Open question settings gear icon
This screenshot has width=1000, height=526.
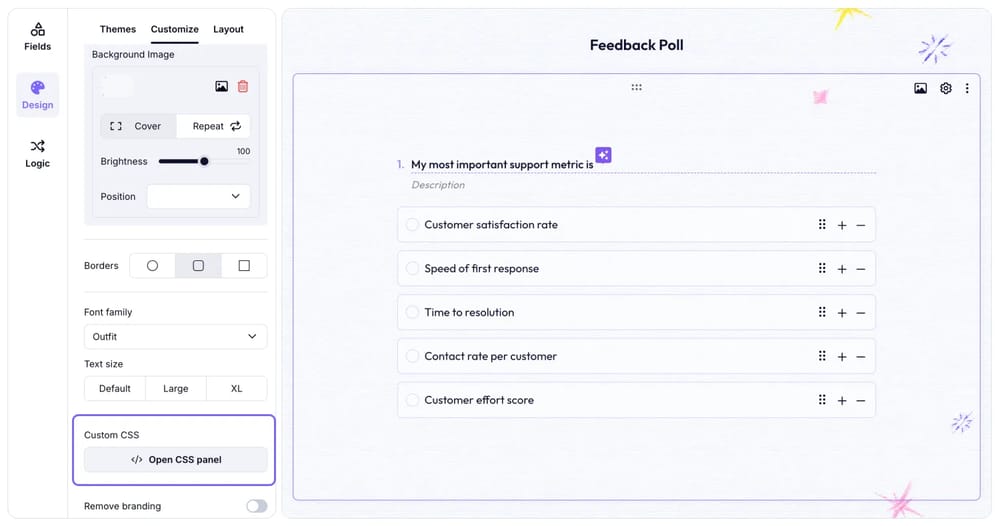coord(946,88)
